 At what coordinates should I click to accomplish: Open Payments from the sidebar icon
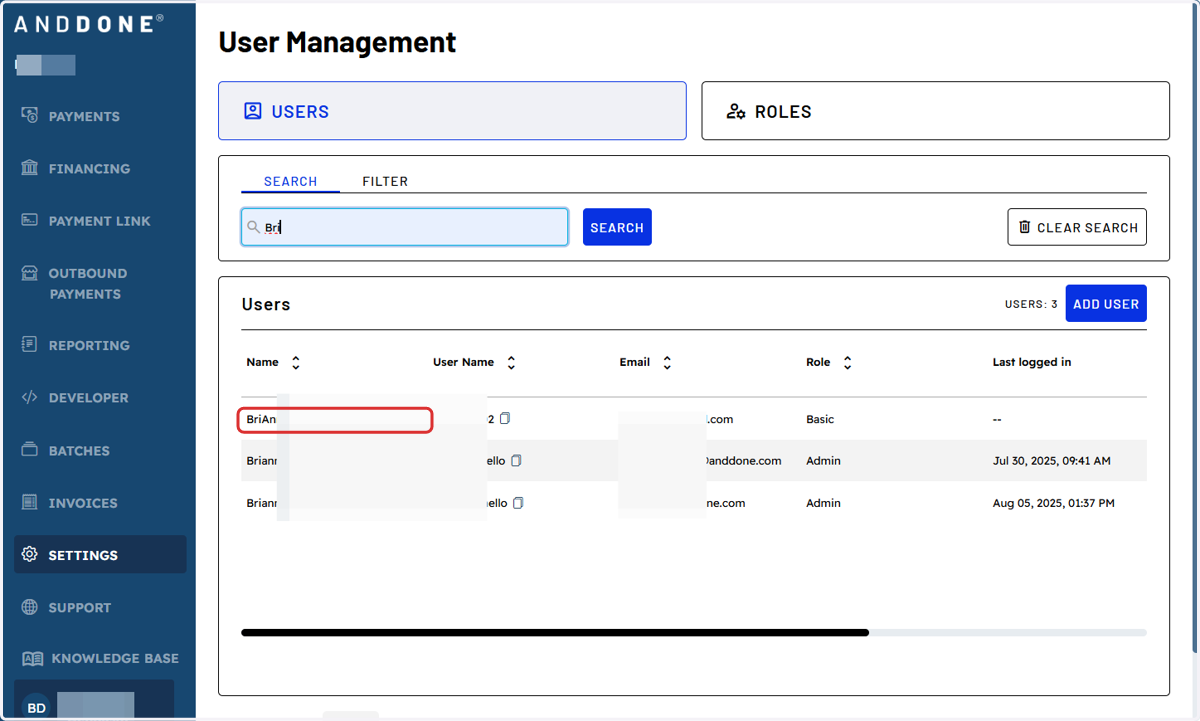[30, 116]
